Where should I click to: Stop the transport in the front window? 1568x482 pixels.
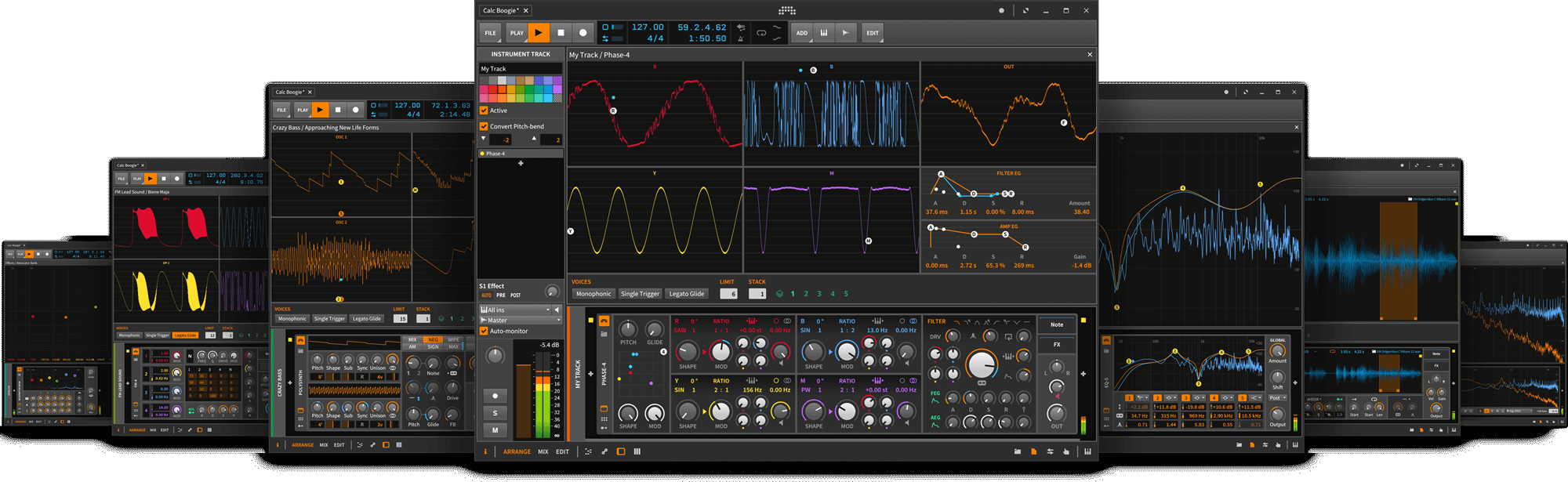click(x=561, y=33)
